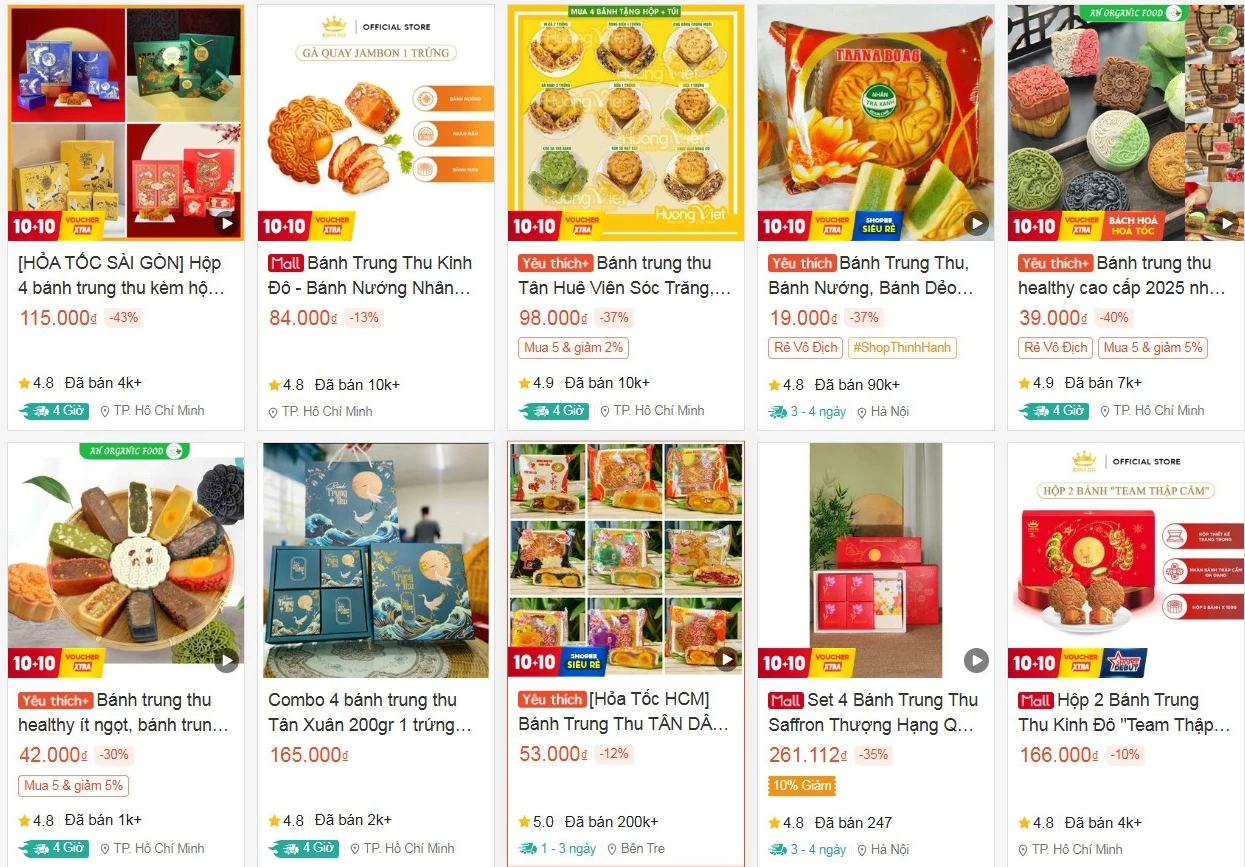1245x867 pixels.
Task: Open the healthy ít ngọt mooncake platter thumbnail
Action: click(x=126, y=560)
